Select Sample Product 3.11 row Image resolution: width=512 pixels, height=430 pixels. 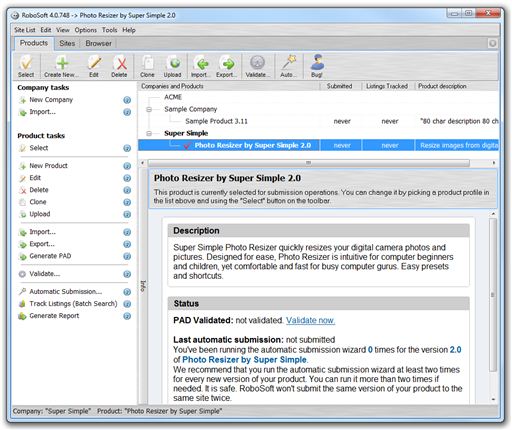318,121
